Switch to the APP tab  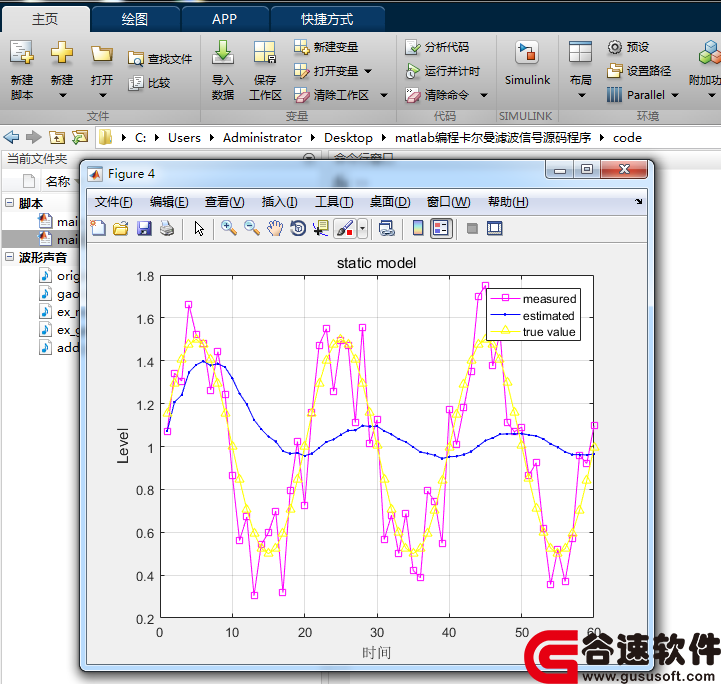(x=224, y=19)
